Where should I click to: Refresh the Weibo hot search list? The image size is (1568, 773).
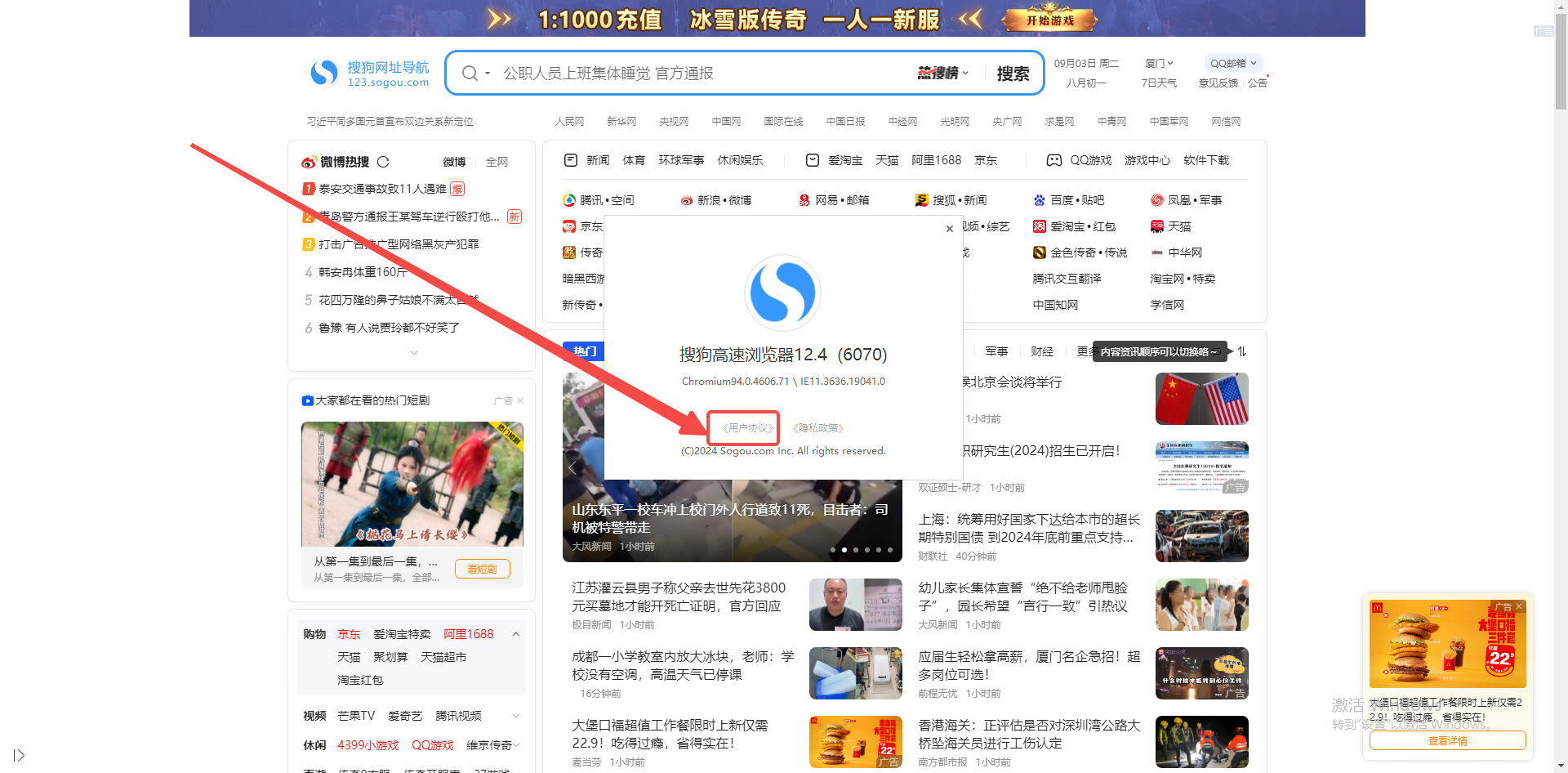click(383, 162)
